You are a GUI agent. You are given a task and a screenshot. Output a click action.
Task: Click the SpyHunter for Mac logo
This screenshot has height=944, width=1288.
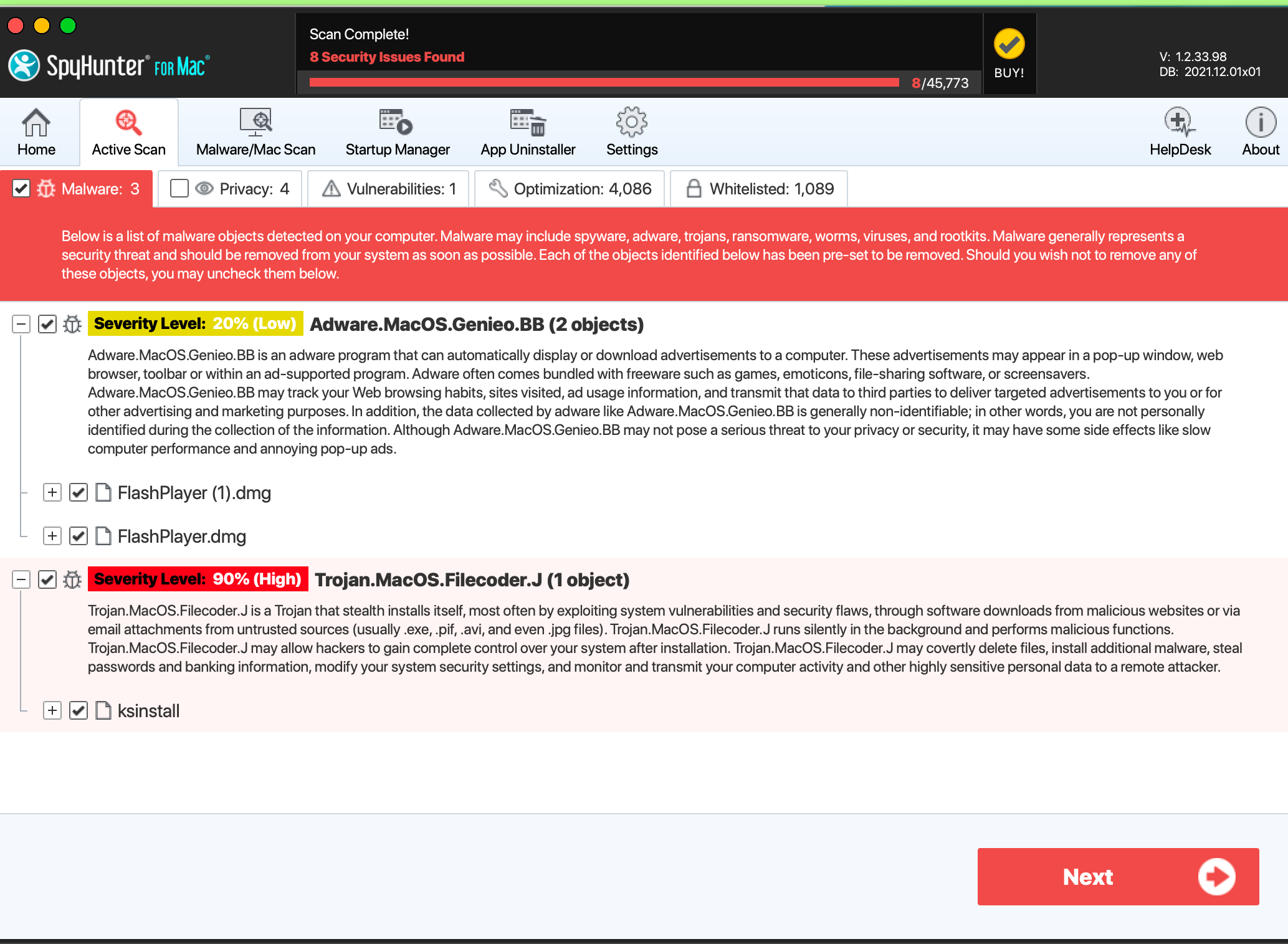coord(110,65)
